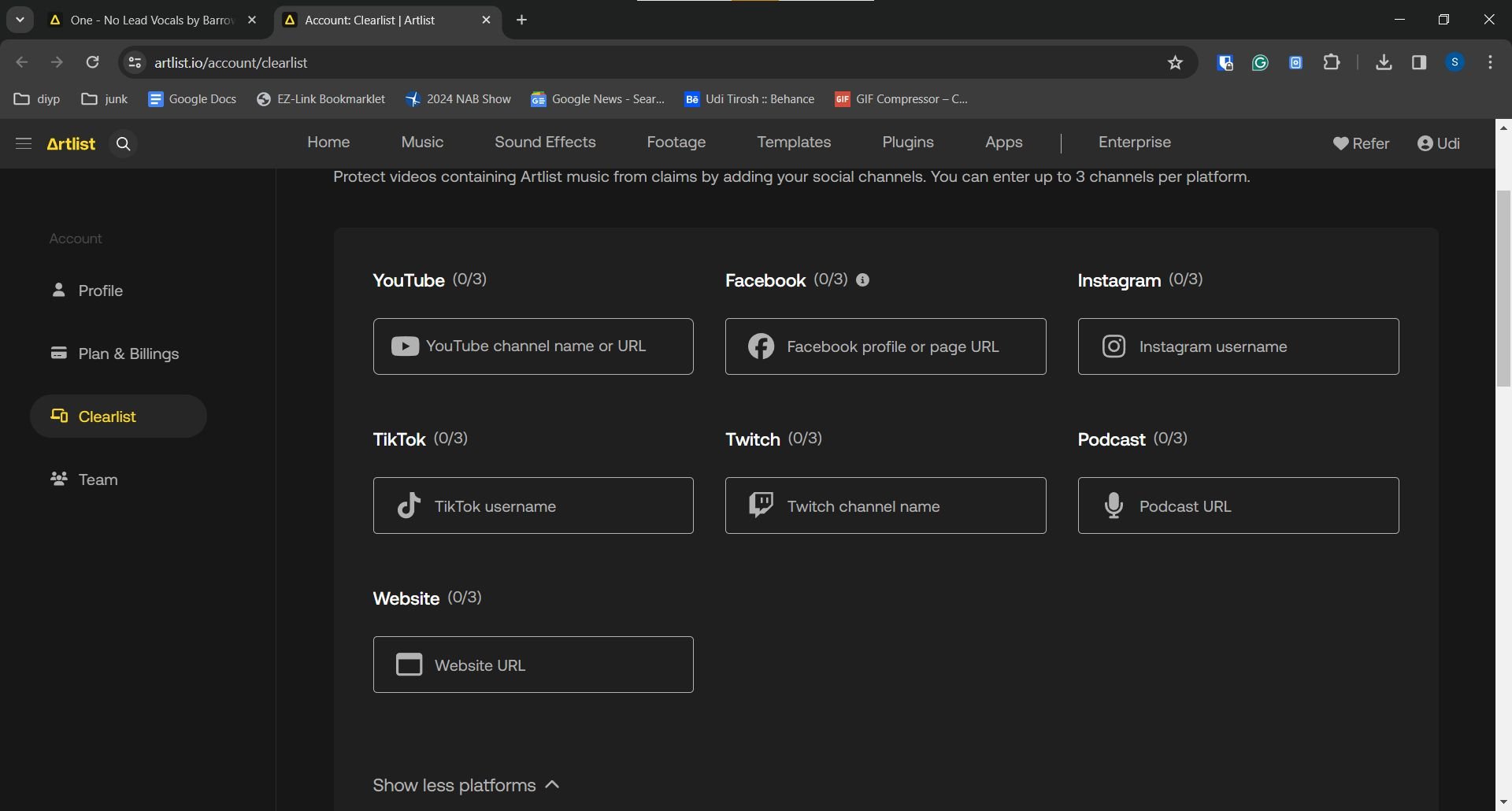This screenshot has height=811, width=1512.
Task: Click the page vertical scrollbar thumb
Action: [1503, 288]
